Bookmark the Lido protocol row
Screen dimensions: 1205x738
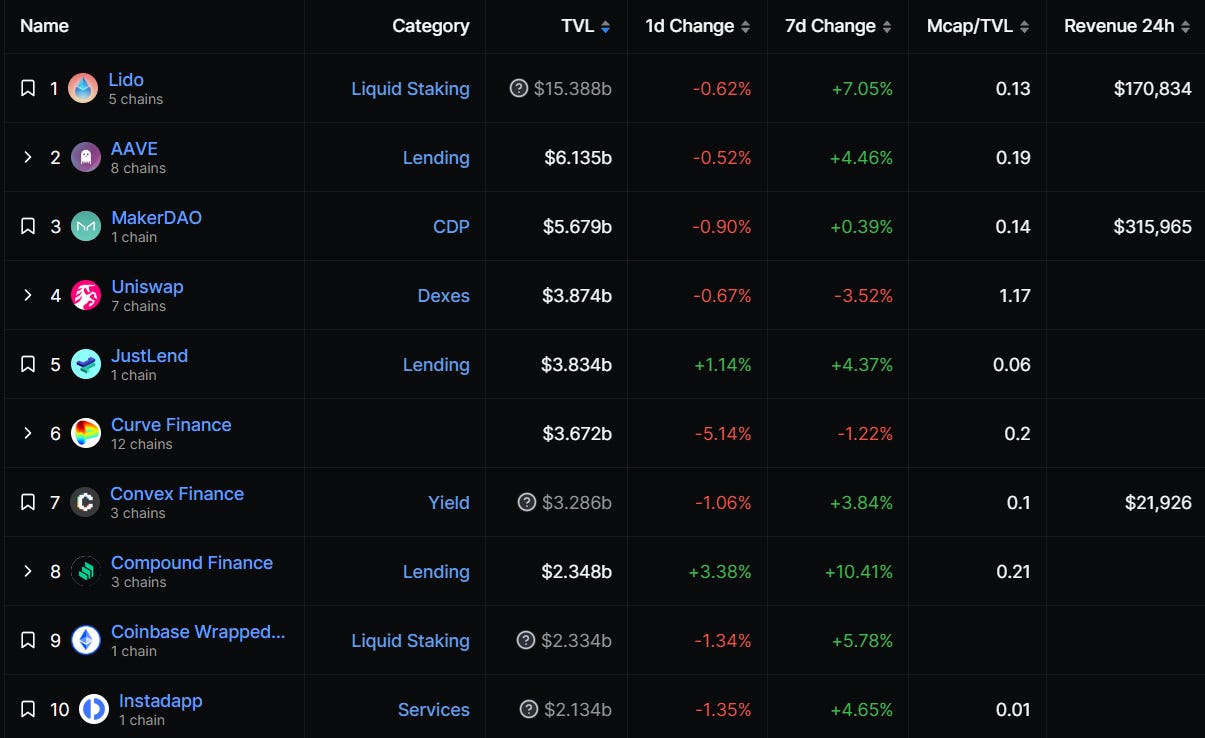(x=28, y=88)
